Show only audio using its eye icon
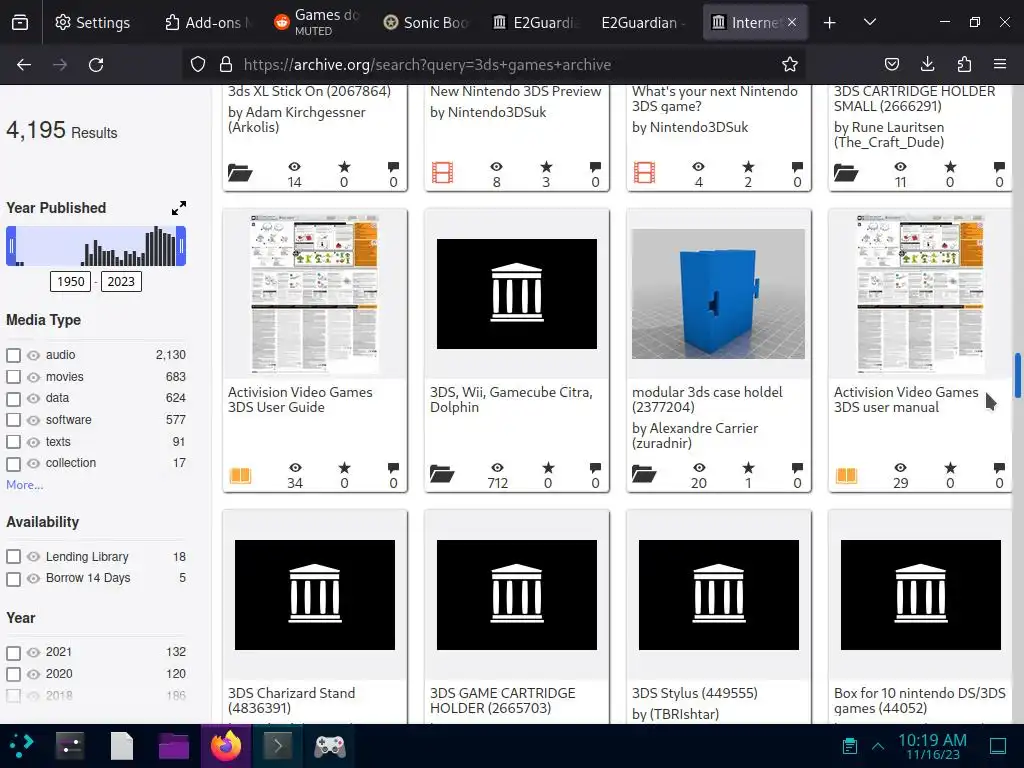The height and width of the screenshot is (768, 1024). pos(33,356)
